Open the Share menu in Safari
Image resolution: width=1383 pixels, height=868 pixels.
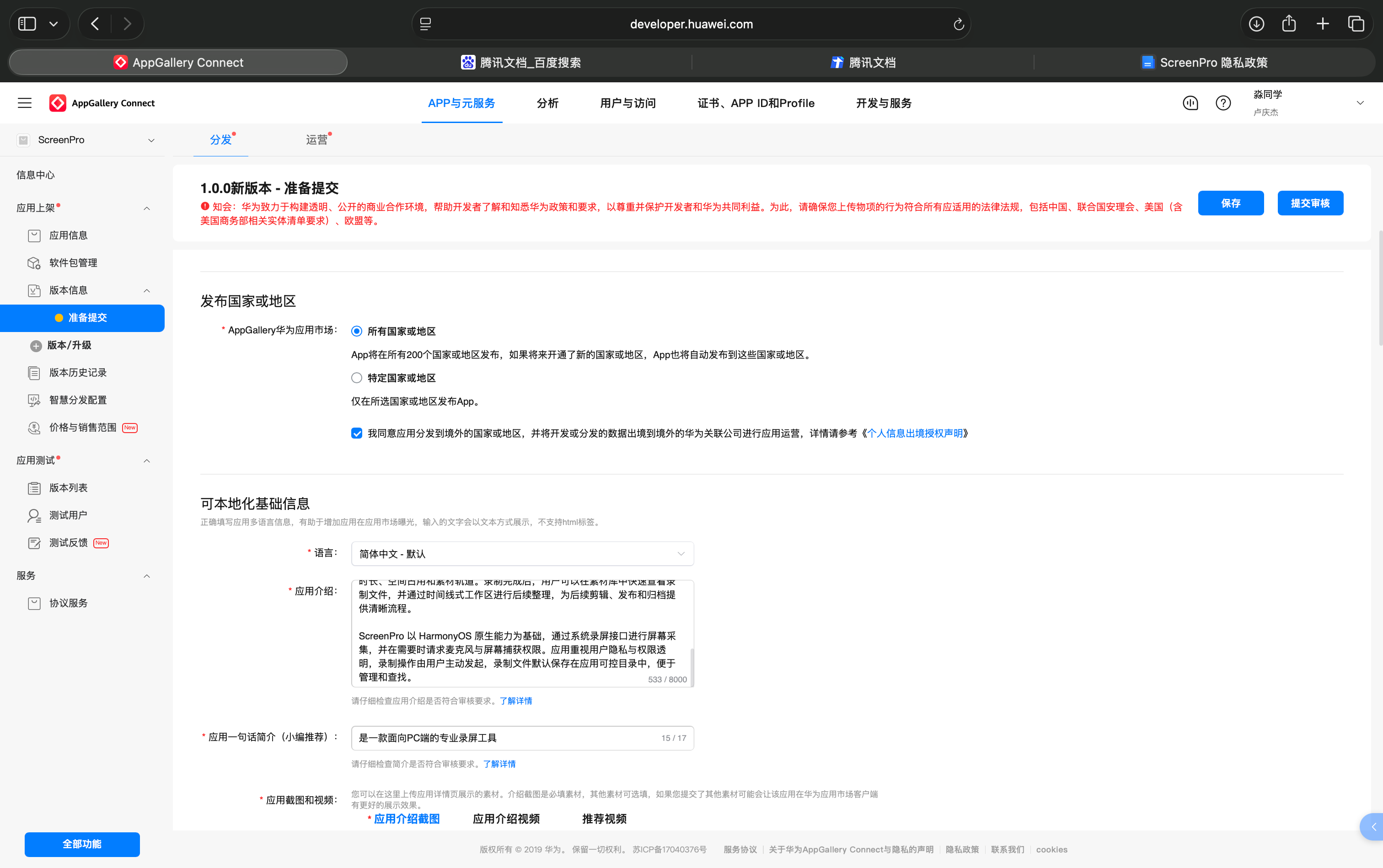1289,23
